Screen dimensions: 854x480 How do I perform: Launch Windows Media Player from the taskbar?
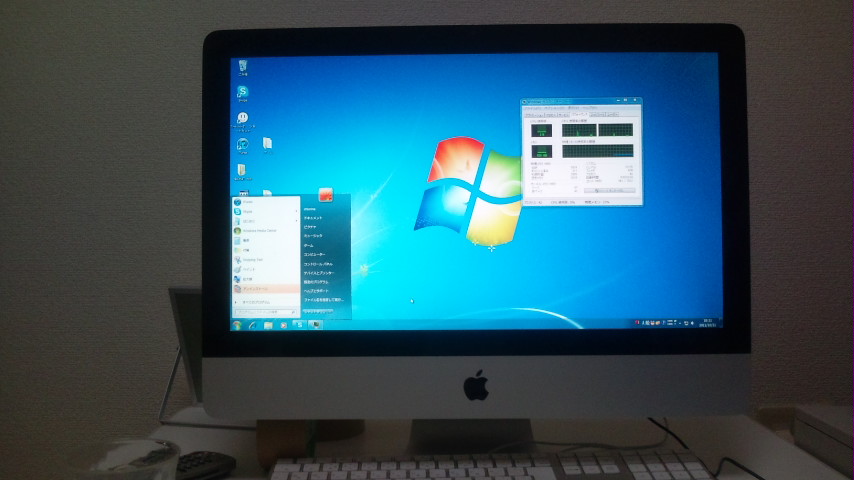[x=283, y=325]
